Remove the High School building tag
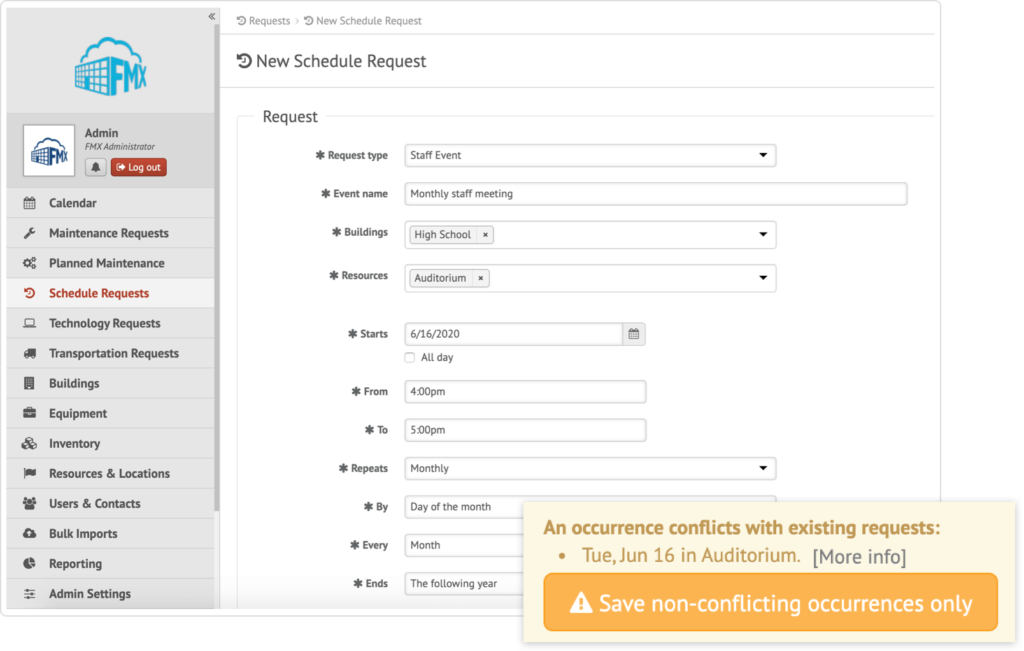The width and height of the screenshot is (1024, 651). click(x=486, y=235)
